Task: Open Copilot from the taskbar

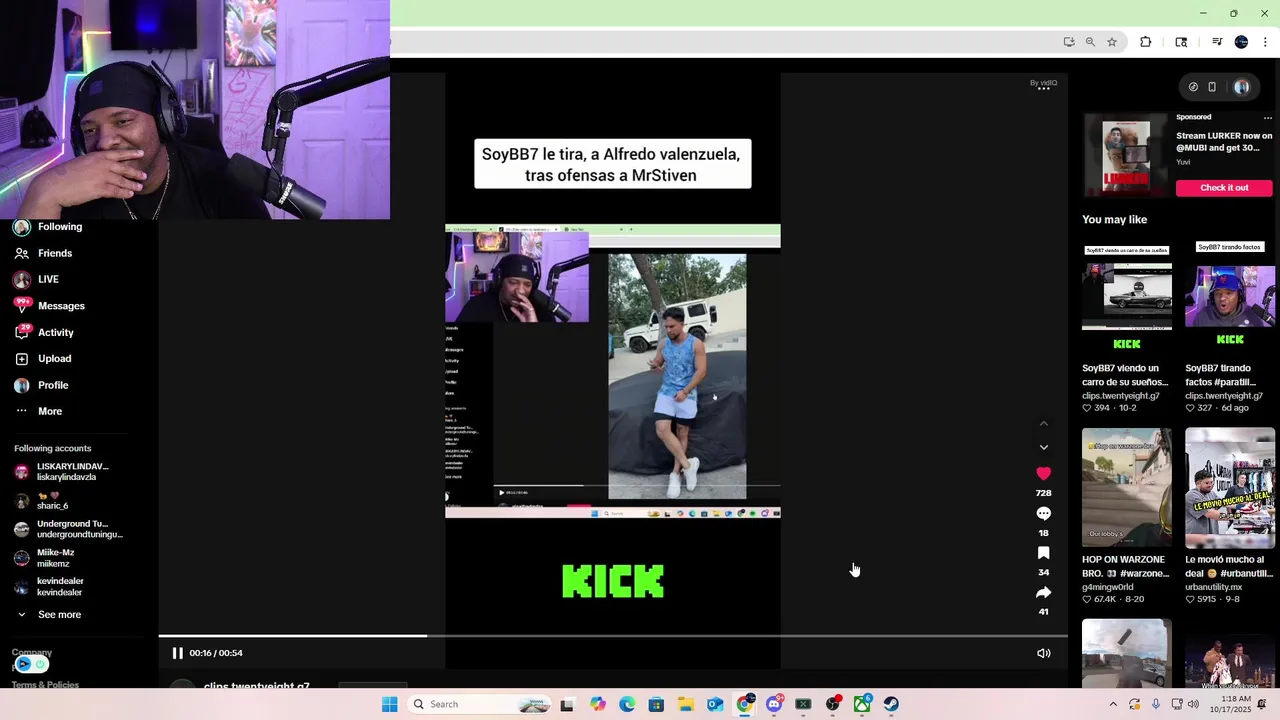Action: (597, 704)
